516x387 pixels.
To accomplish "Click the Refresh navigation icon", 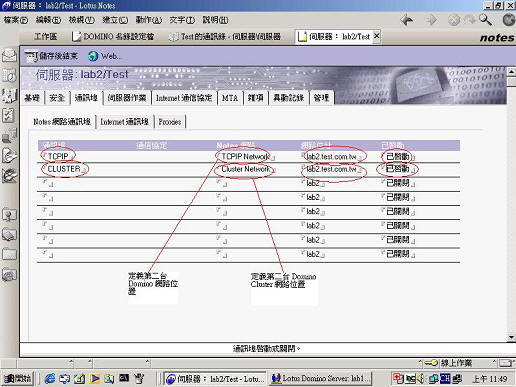I will [469, 20].
